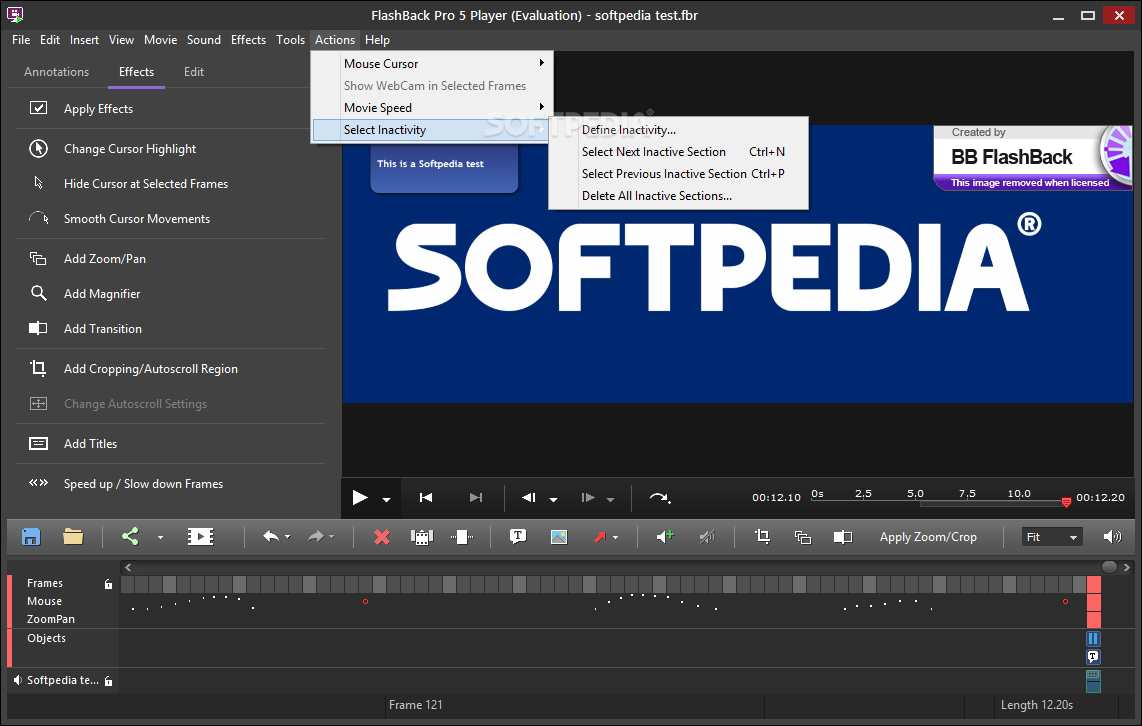
Task: Open the dropdown arrow beside the Share icon
Action: coord(159,538)
